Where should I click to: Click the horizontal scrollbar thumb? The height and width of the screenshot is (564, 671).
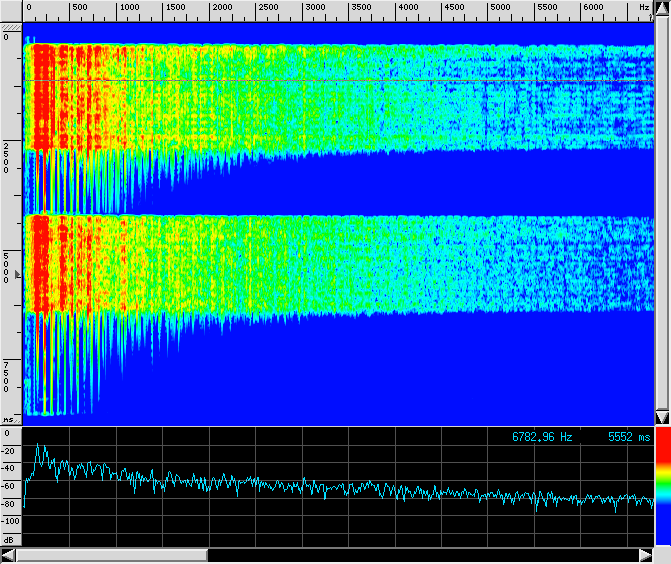coord(112,555)
